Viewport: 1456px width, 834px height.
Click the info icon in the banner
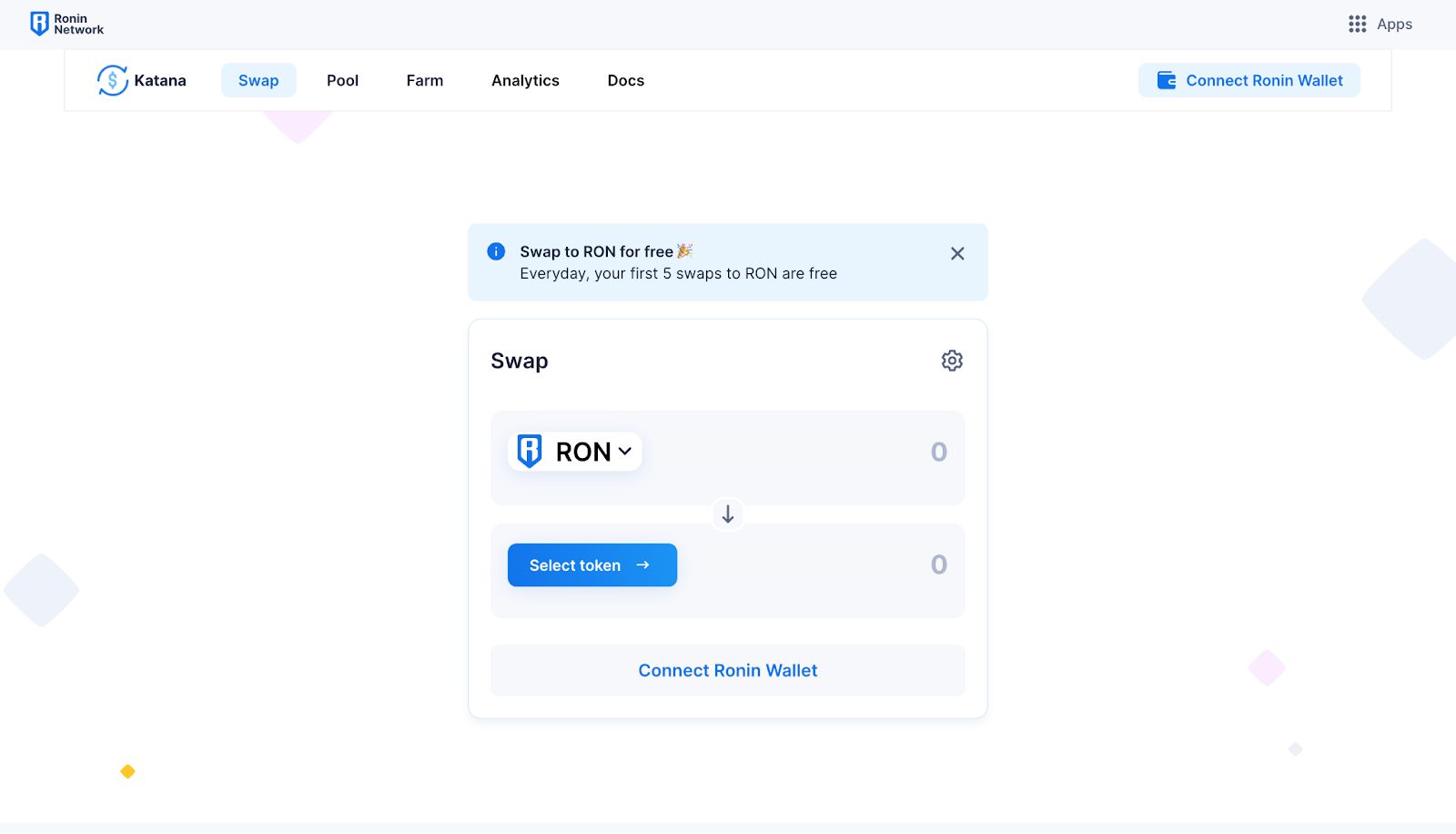[x=496, y=251]
